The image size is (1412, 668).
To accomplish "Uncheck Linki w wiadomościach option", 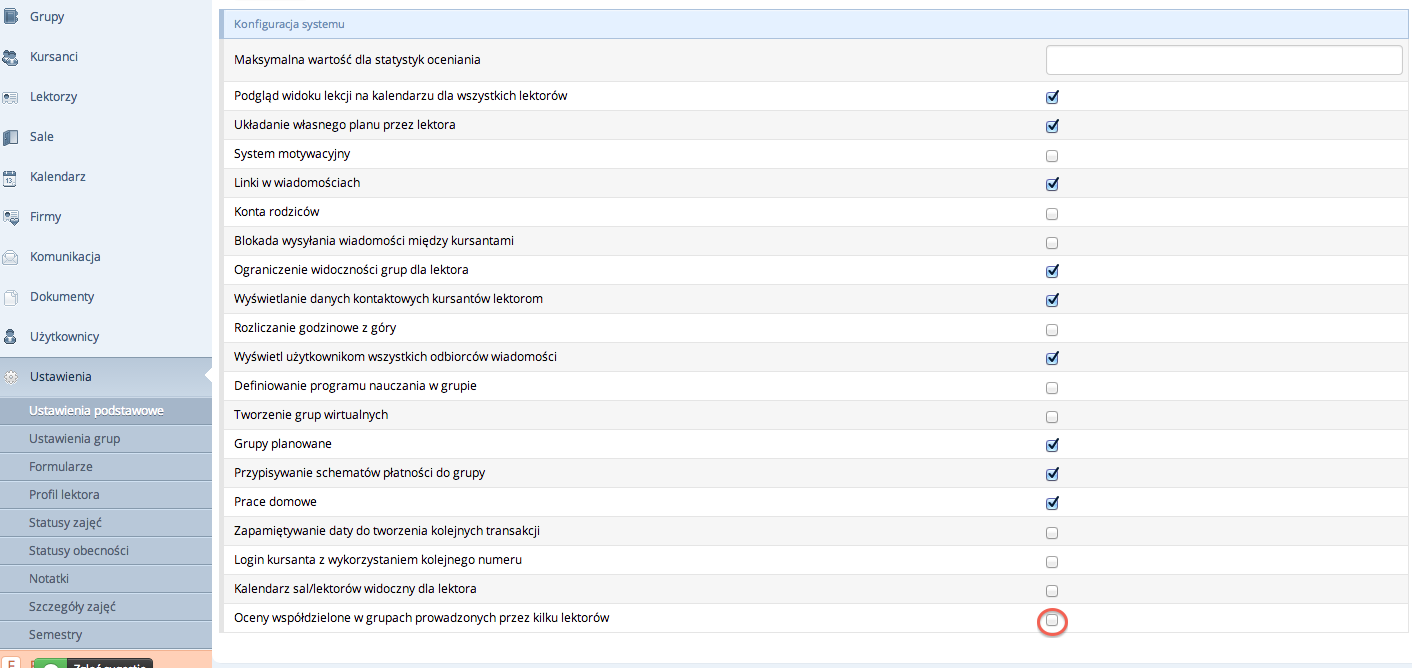I will pos(1052,184).
